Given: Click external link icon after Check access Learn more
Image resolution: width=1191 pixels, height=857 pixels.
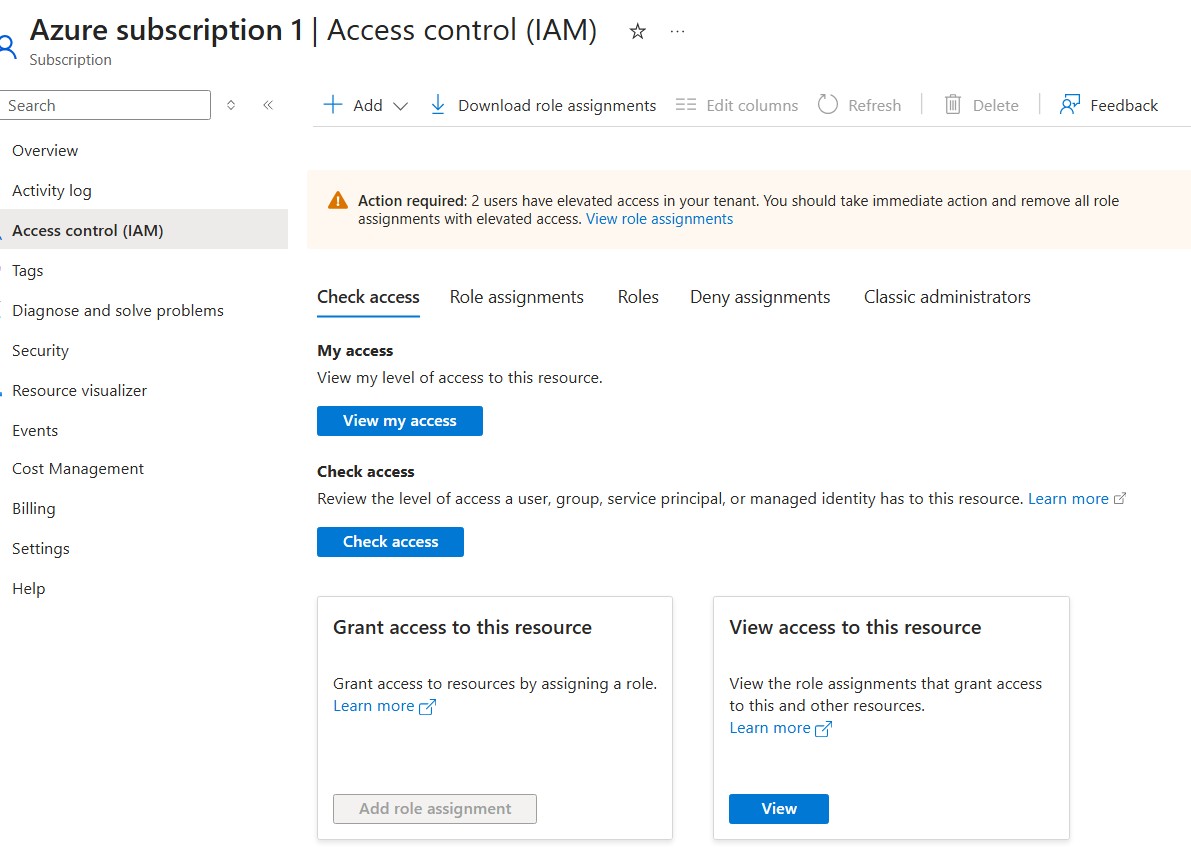Looking at the screenshot, I should click(x=1120, y=498).
